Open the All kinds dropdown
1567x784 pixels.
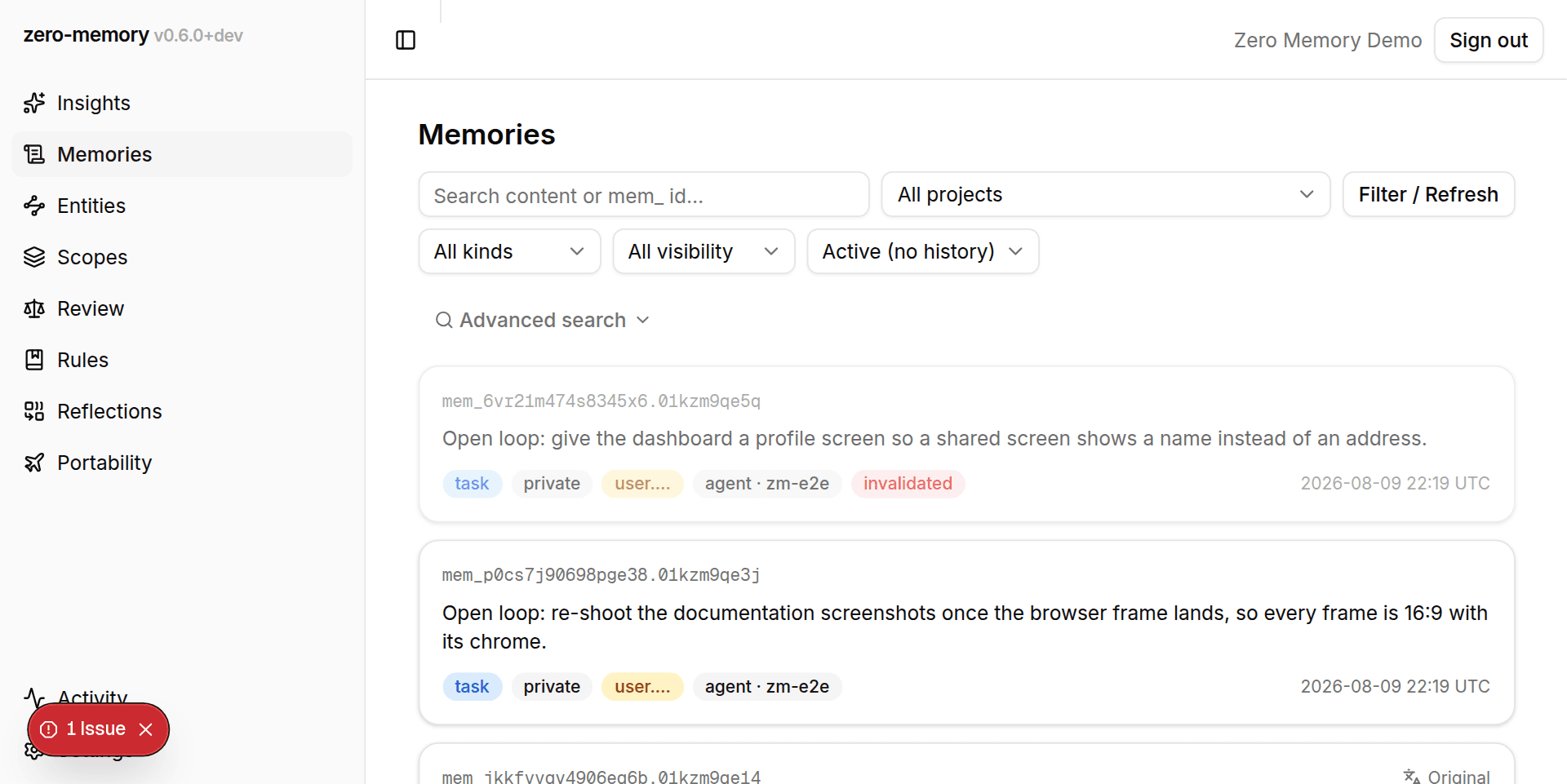click(509, 251)
